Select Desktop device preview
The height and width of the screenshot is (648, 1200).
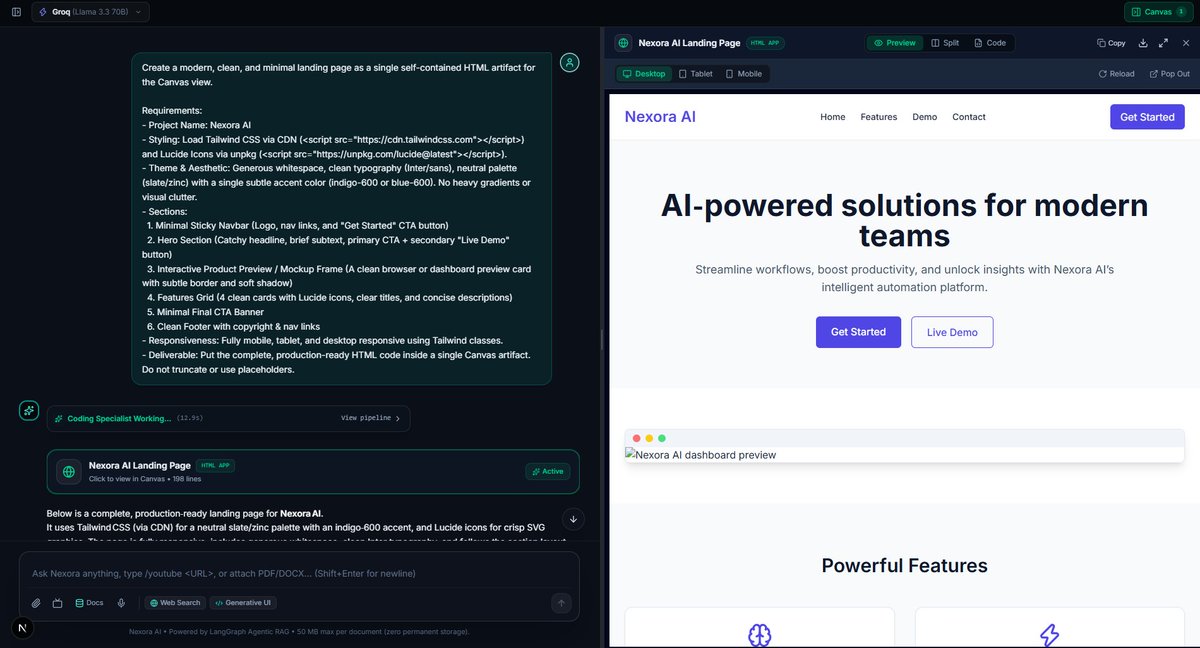644,74
